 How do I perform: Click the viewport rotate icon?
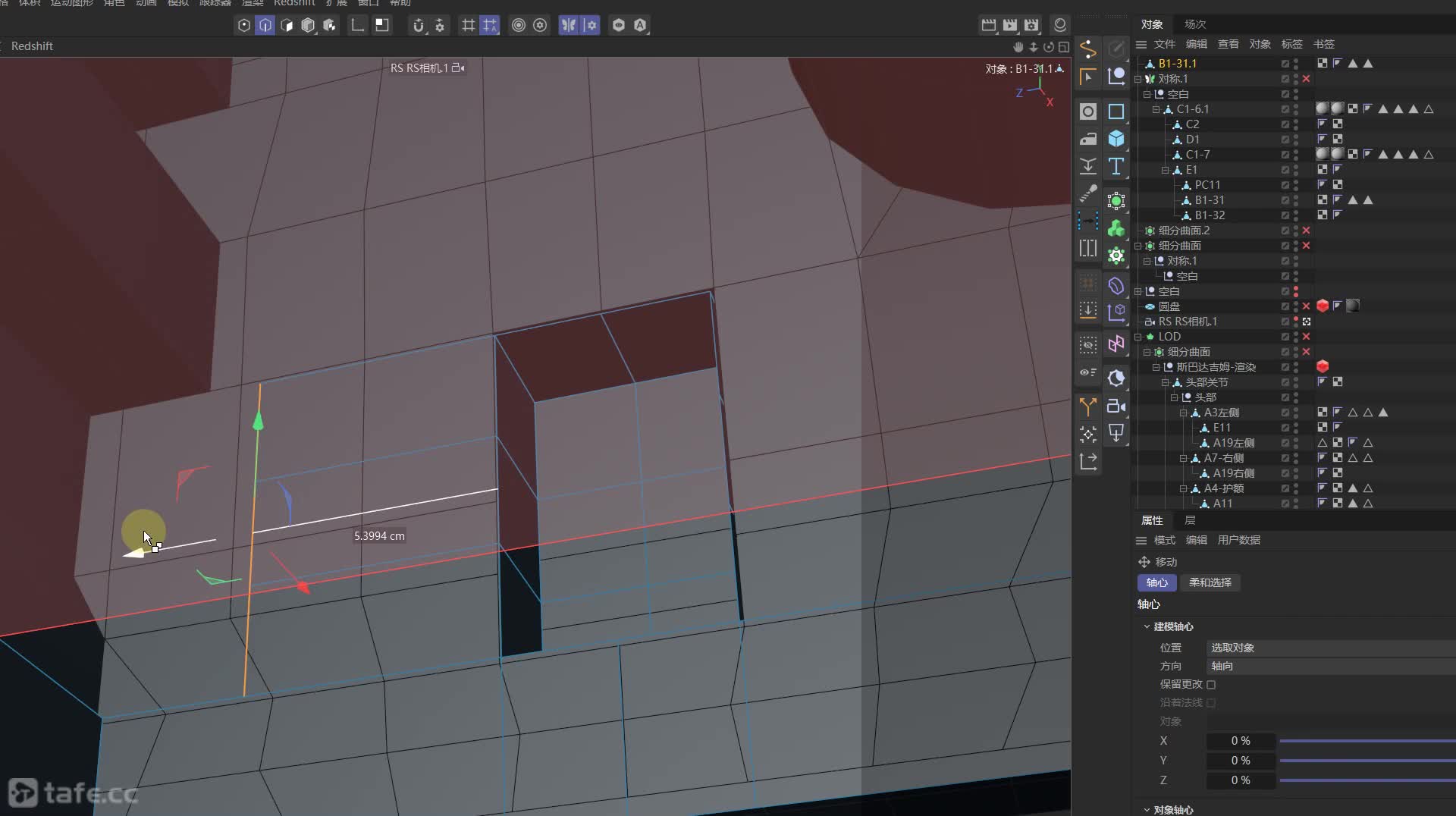(x=1049, y=47)
